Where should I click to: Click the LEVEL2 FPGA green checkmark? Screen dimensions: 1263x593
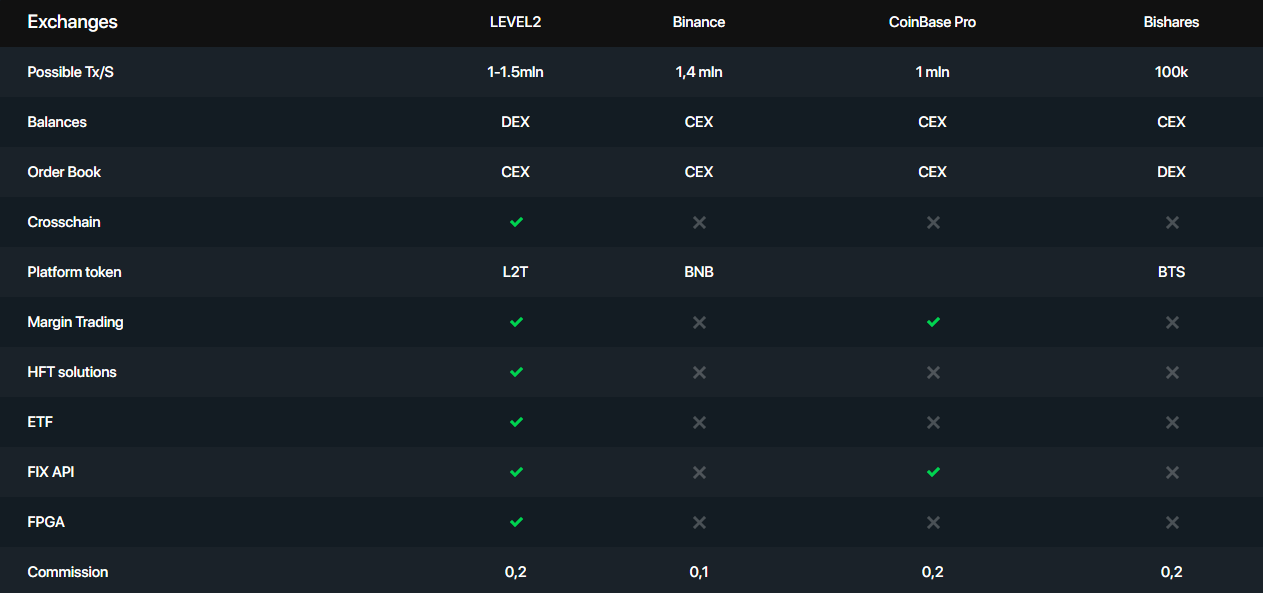pos(516,522)
